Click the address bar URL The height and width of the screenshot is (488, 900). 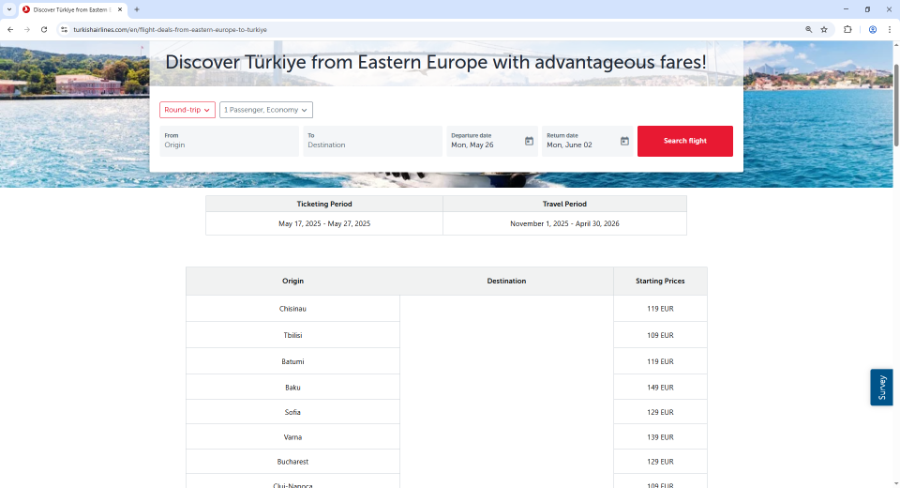point(170,29)
